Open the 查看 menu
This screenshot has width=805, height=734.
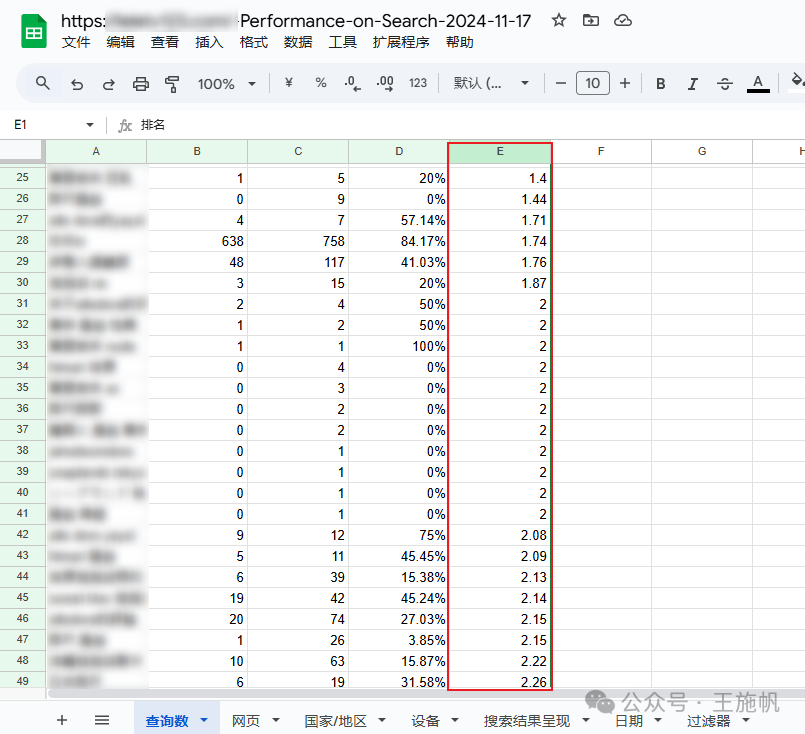coord(165,42)
